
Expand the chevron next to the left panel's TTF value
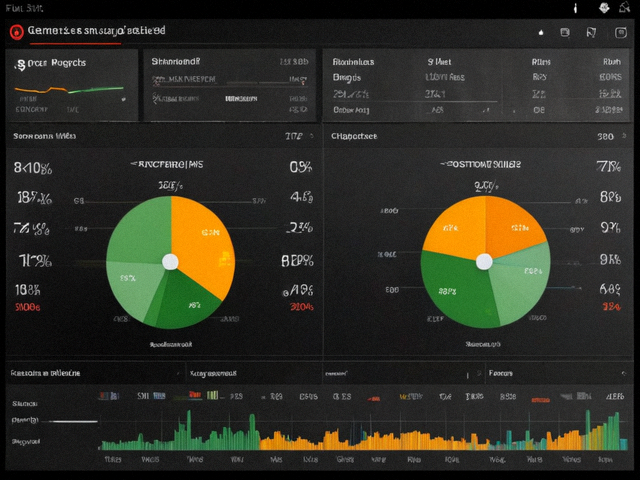click(311, 136)
